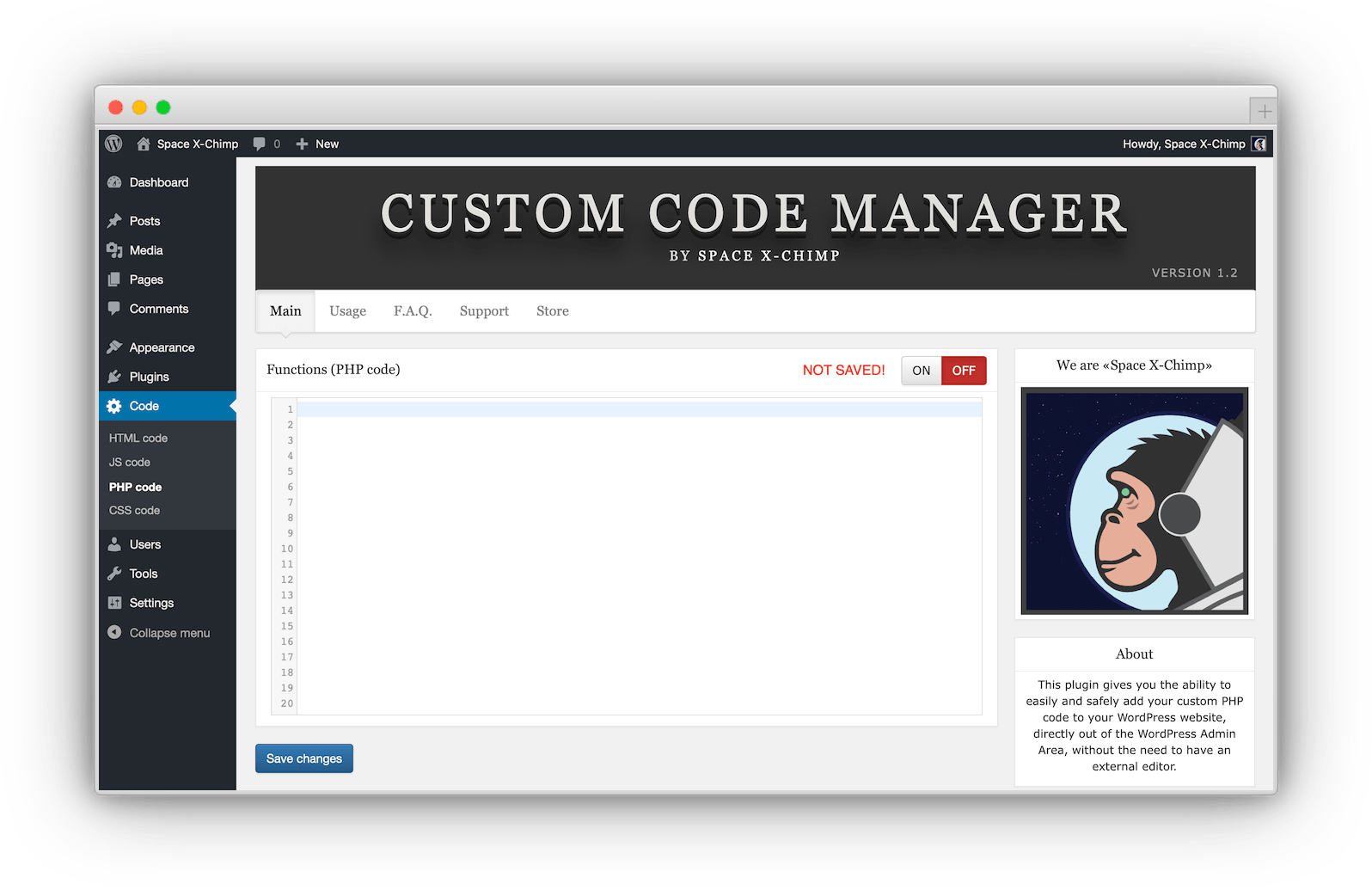
Task: Open Posts menu in sidebar
Action: coord(144,221)
